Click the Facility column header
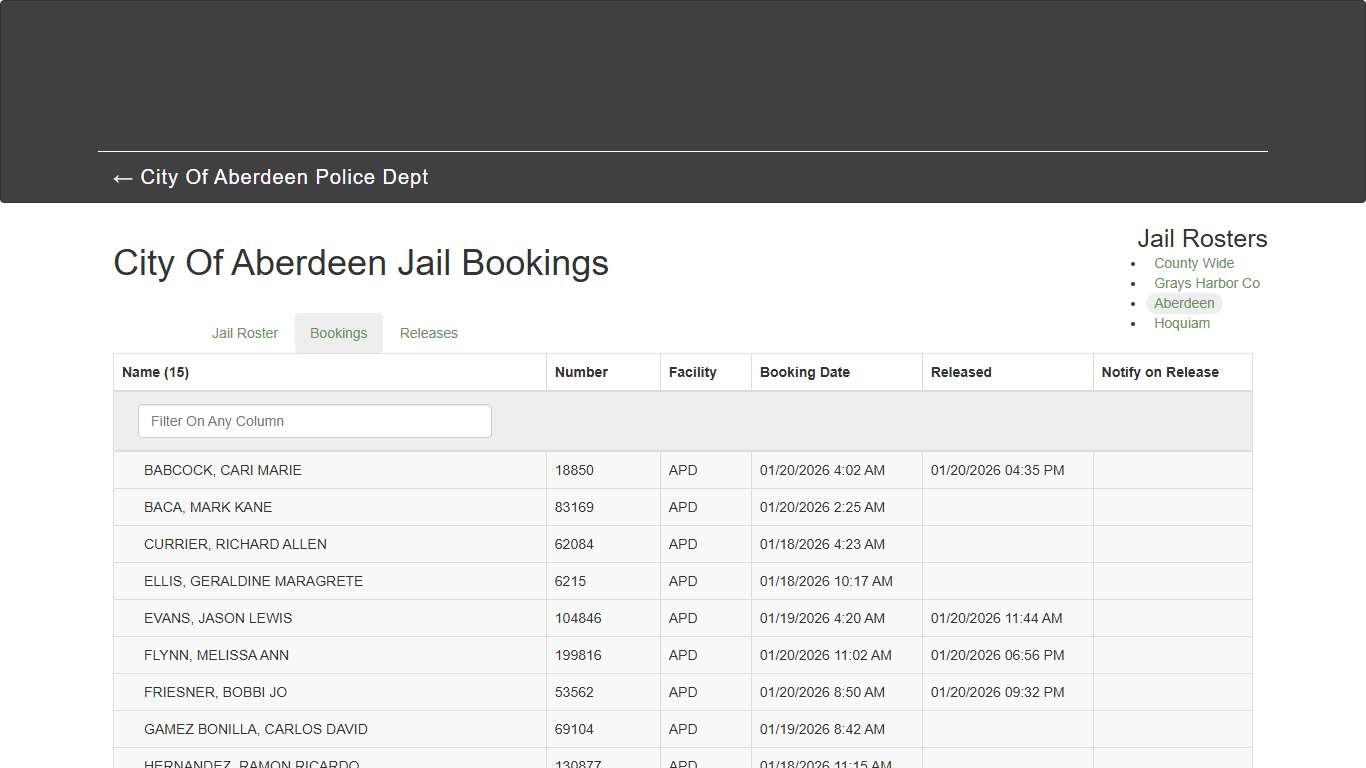1366x768 pixels. [x=692, y=371]
